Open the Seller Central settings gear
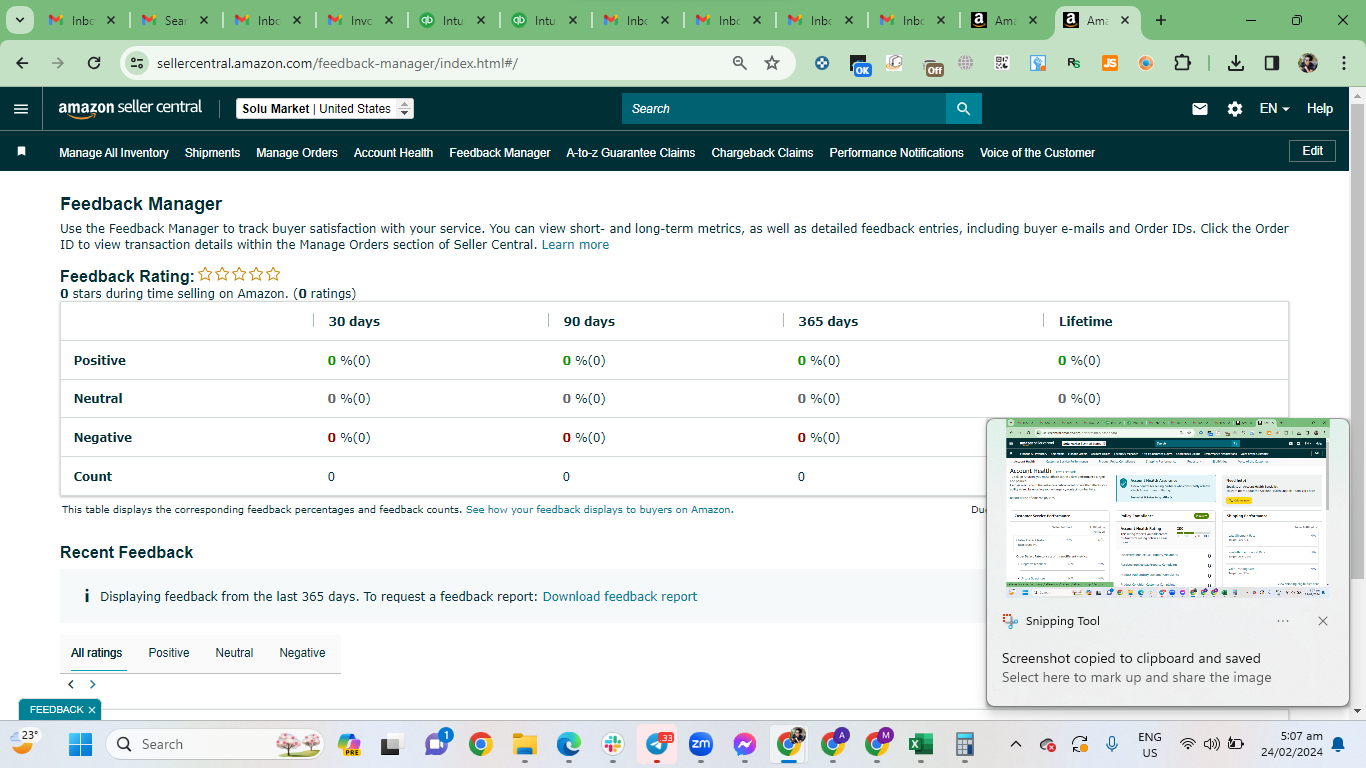1366x768 pixels. tap(1235, 109)
